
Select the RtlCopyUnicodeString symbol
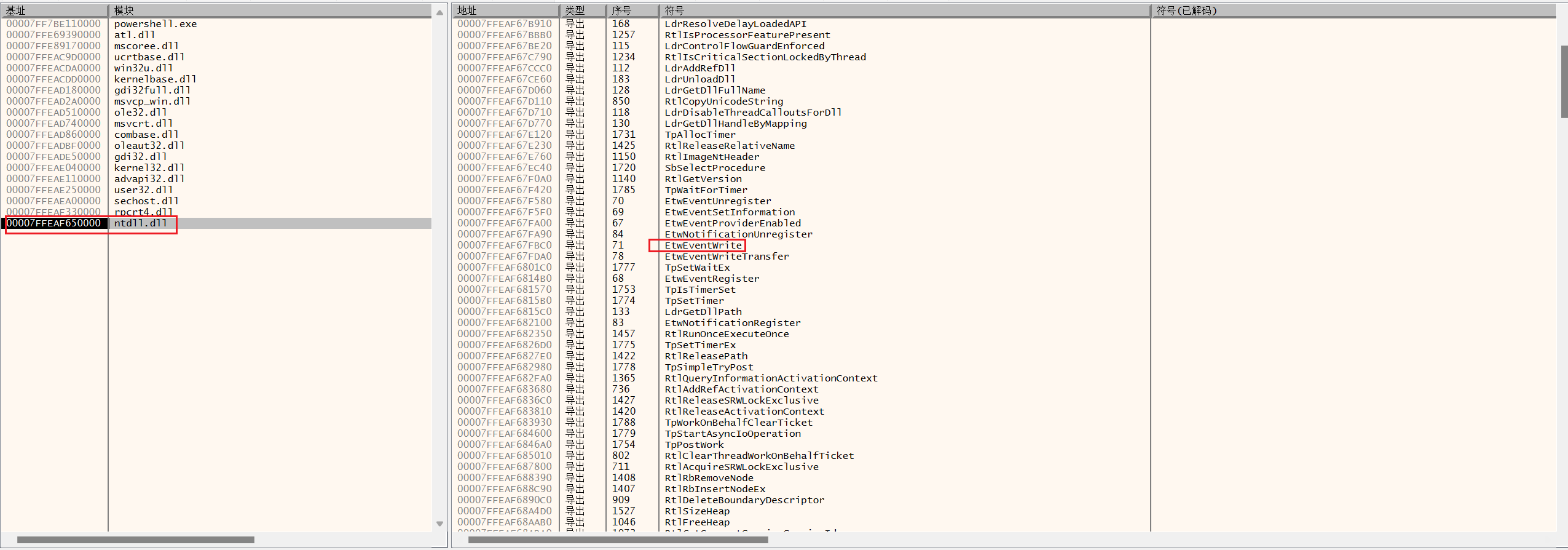(x=723, y=102)
